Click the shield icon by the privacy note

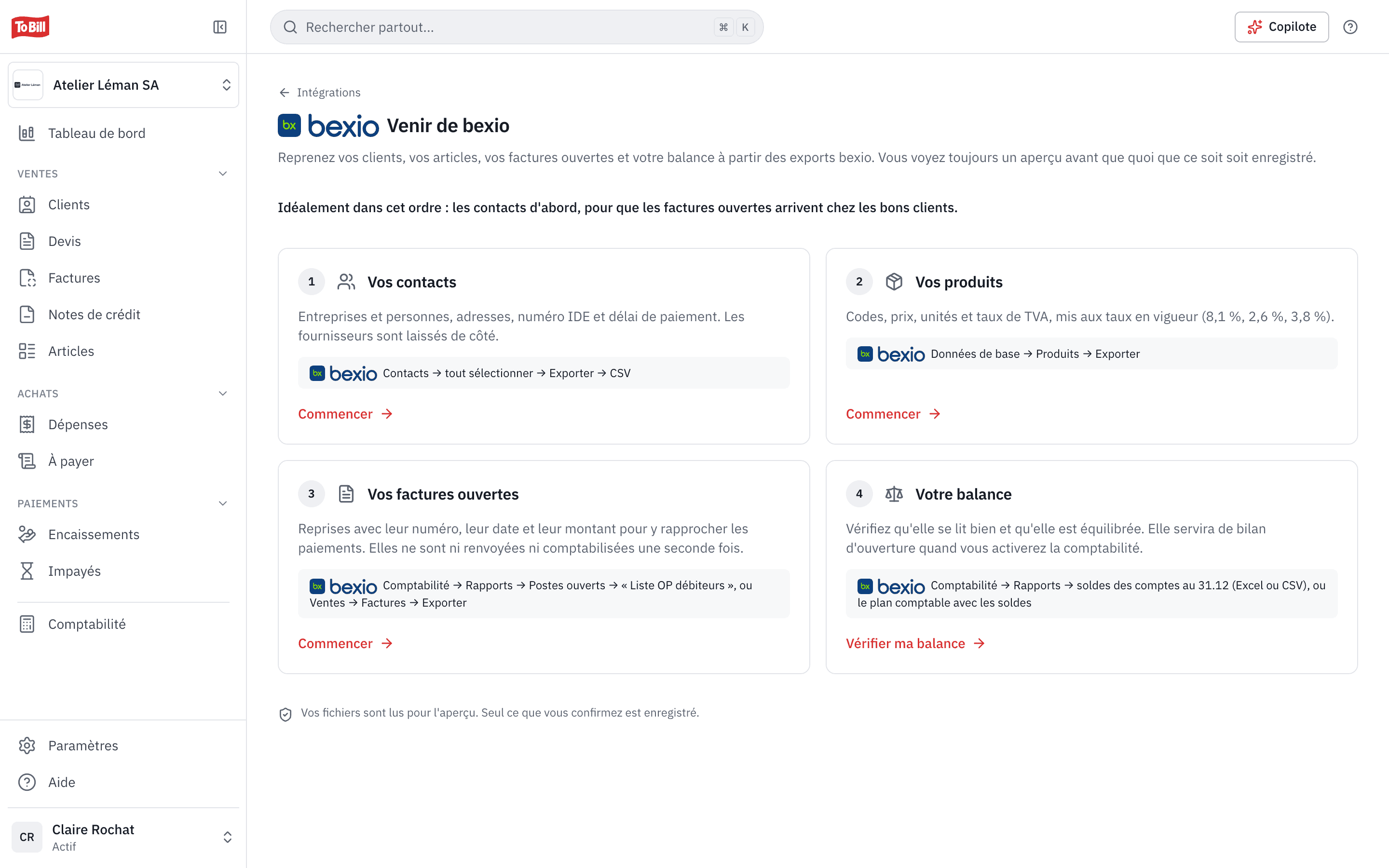coord(285,714)
